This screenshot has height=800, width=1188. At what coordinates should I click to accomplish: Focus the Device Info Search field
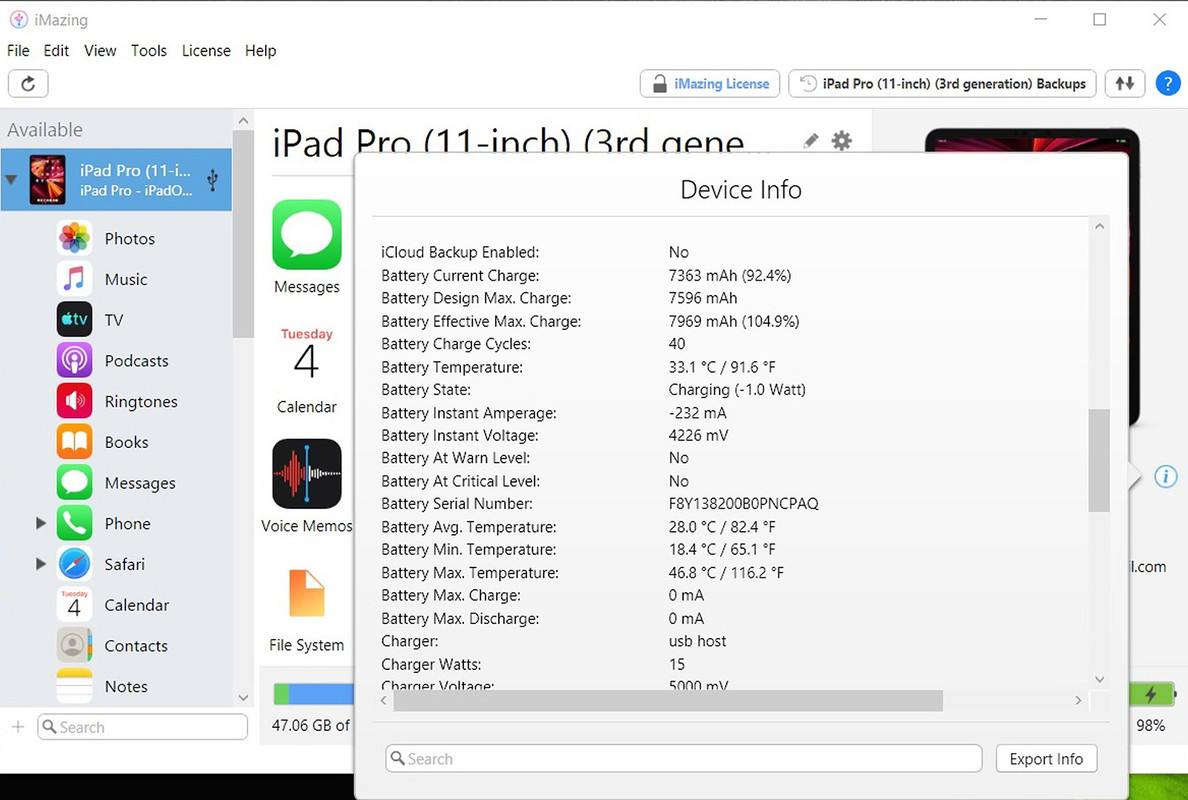[683, 758]
